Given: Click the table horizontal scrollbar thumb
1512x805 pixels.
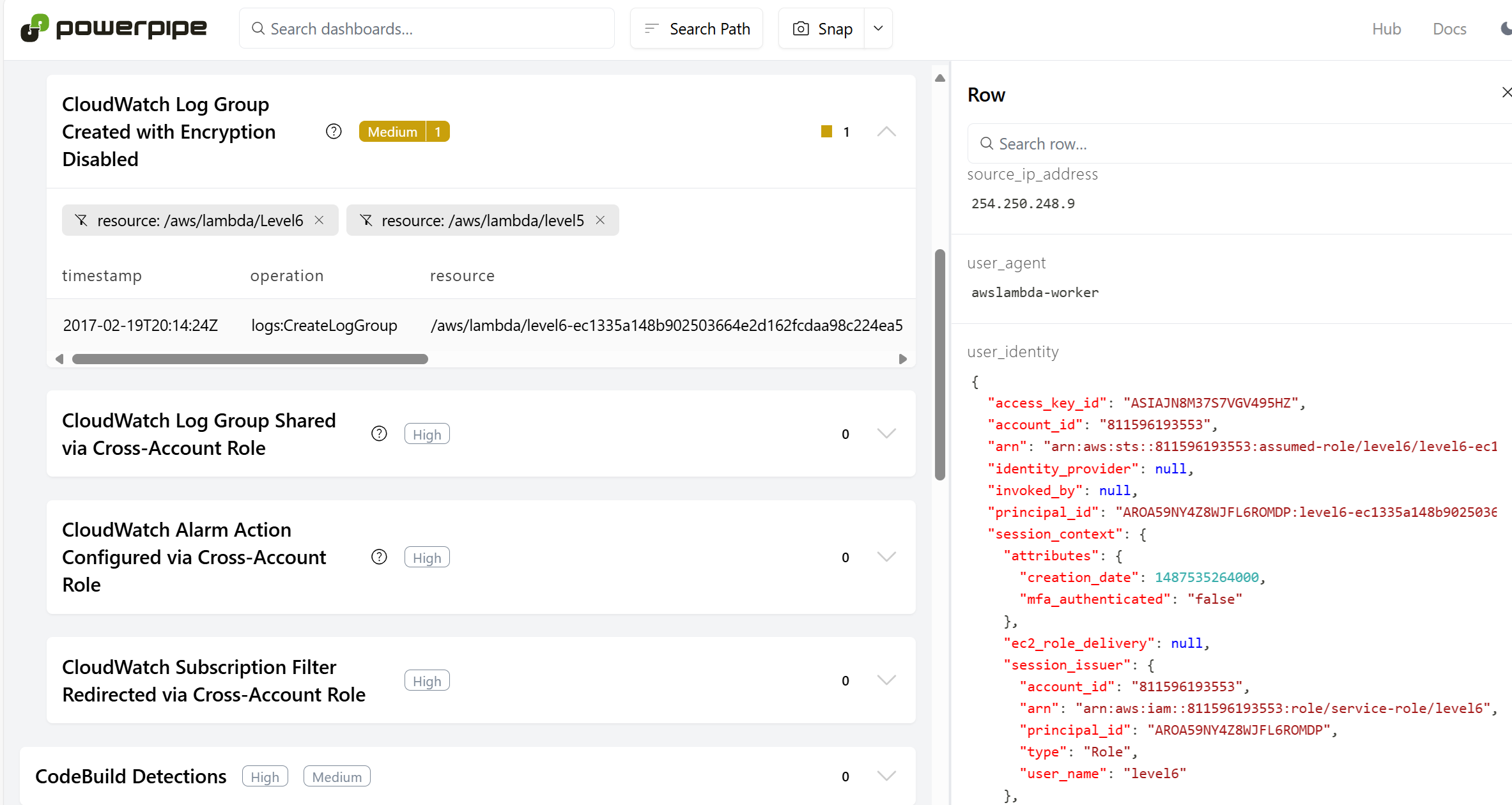Looking at the screenshot, I should [x=250, y=359].
